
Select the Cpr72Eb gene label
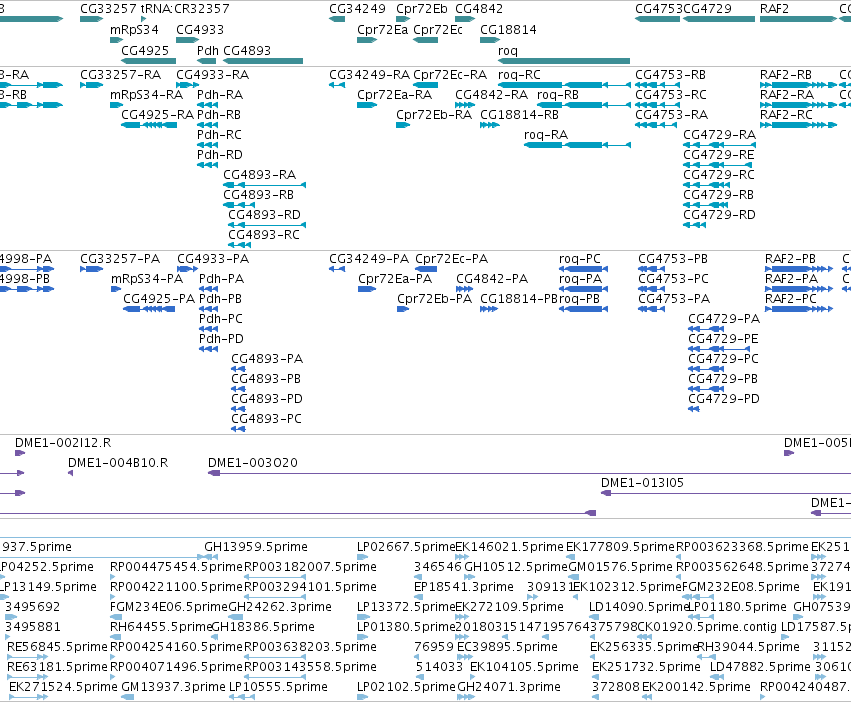[x=422, y=9]
